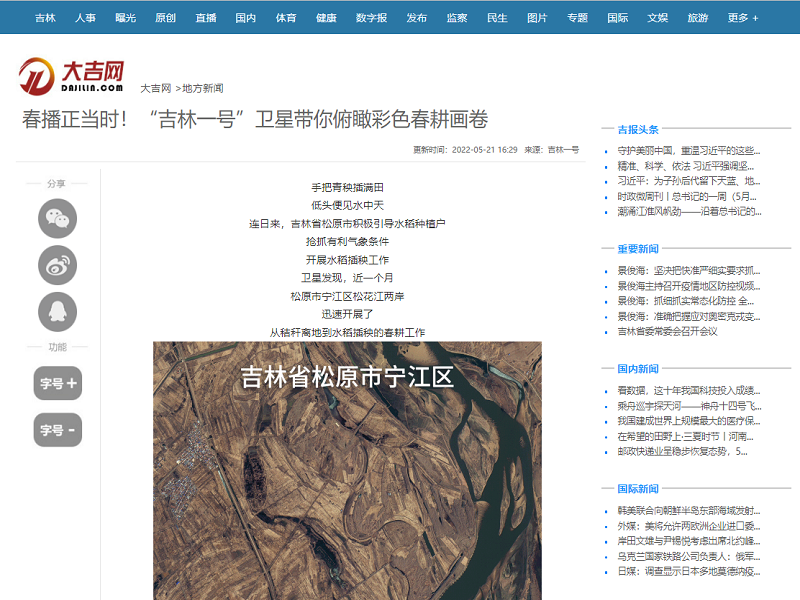This screenshot has height=600, width=800.
Task: Click the 地方新闻 breadcrumb link
Action: point(203,88)
